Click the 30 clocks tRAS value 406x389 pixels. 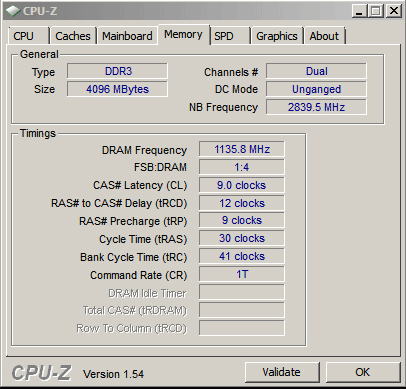click(242, 238)
